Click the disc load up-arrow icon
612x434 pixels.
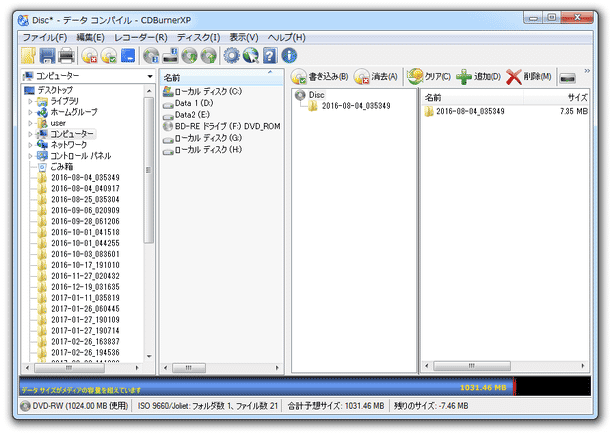click(208, 56)
